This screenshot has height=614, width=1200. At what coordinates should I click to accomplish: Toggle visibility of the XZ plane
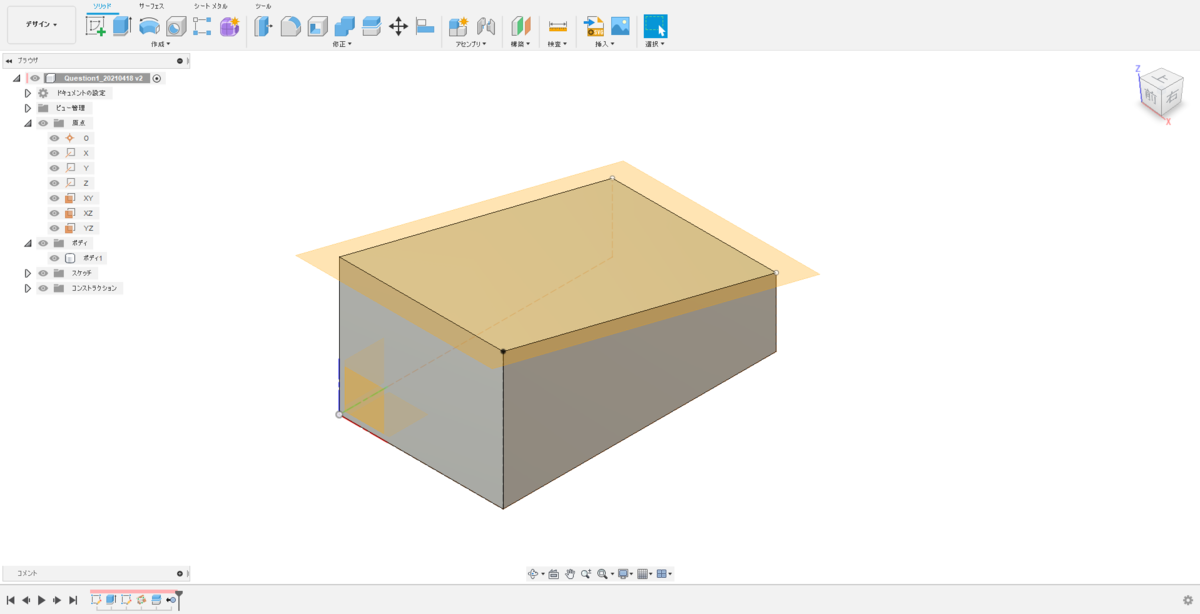pyautogui.click(x=55, y=213)
